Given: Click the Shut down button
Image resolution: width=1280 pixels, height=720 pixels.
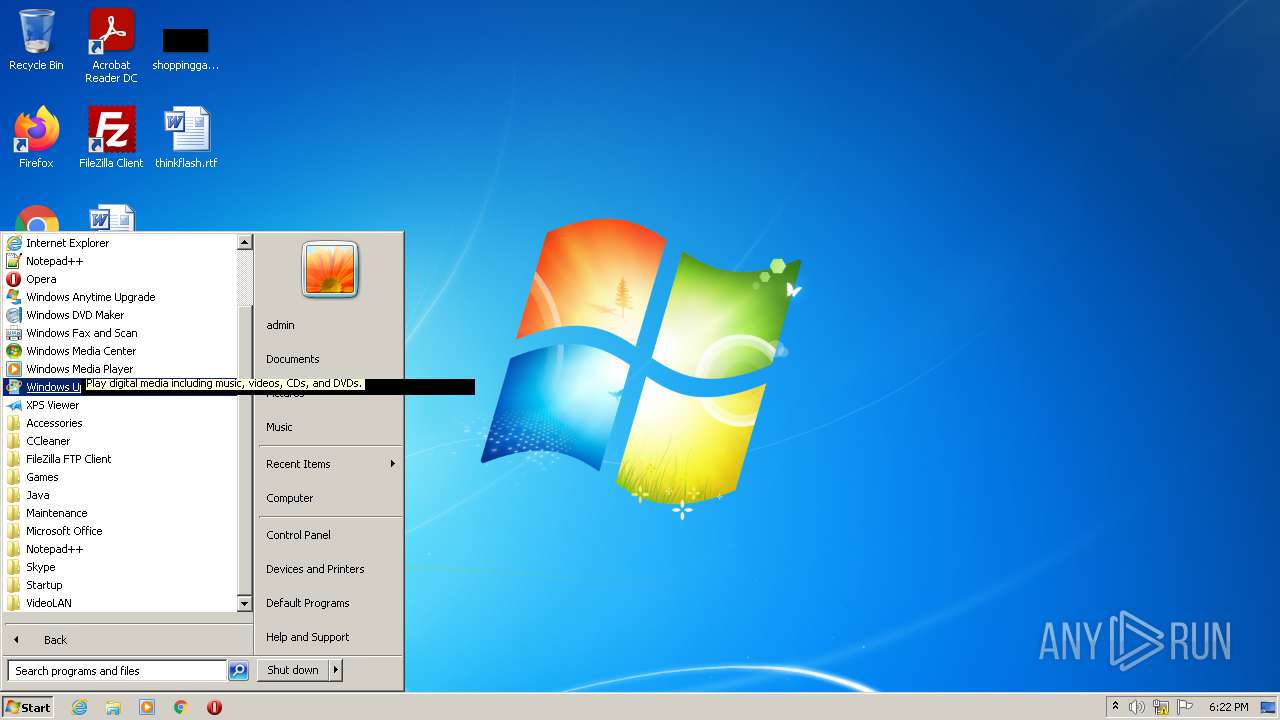Looking at the screenshot, I should click(x=293, y=670).
